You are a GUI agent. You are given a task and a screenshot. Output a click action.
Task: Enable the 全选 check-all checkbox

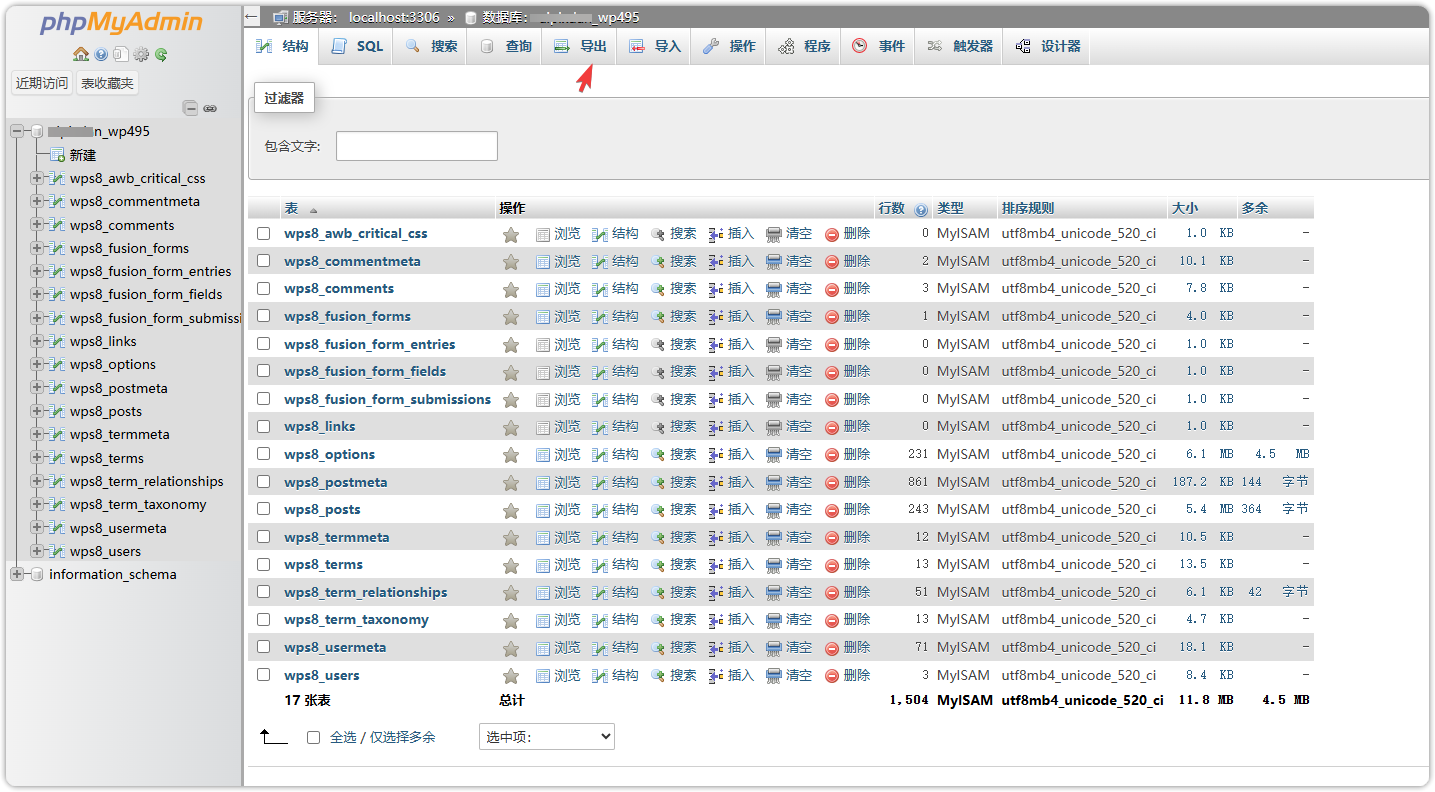pos(313,737)
